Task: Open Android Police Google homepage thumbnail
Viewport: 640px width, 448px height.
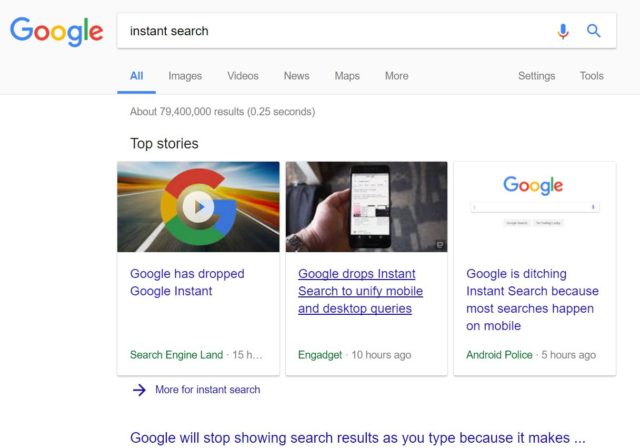Action: pyautogui.click(x=535, y=206)
